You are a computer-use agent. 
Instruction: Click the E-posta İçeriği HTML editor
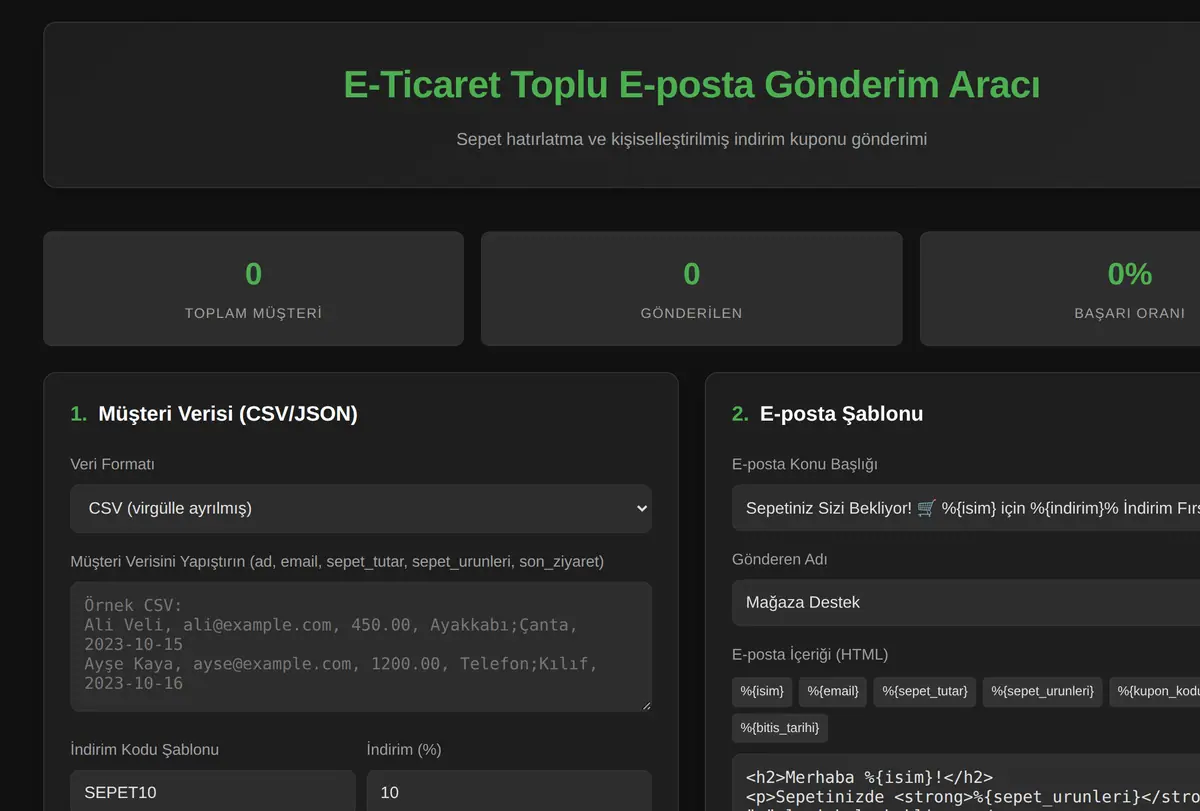point(966,782)
